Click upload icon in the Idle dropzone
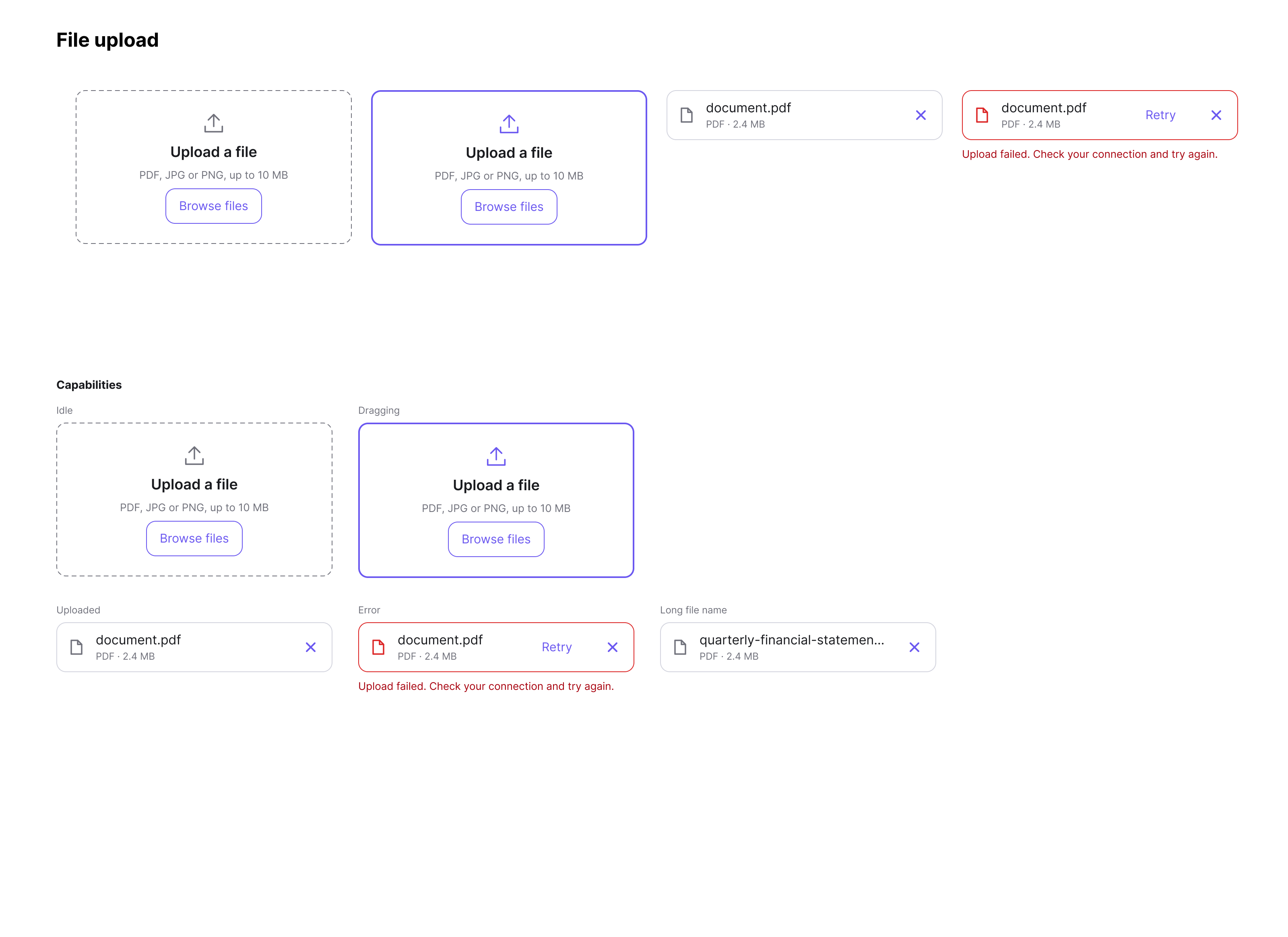This screenshot has width=1288, height=937. click(194, 456)
